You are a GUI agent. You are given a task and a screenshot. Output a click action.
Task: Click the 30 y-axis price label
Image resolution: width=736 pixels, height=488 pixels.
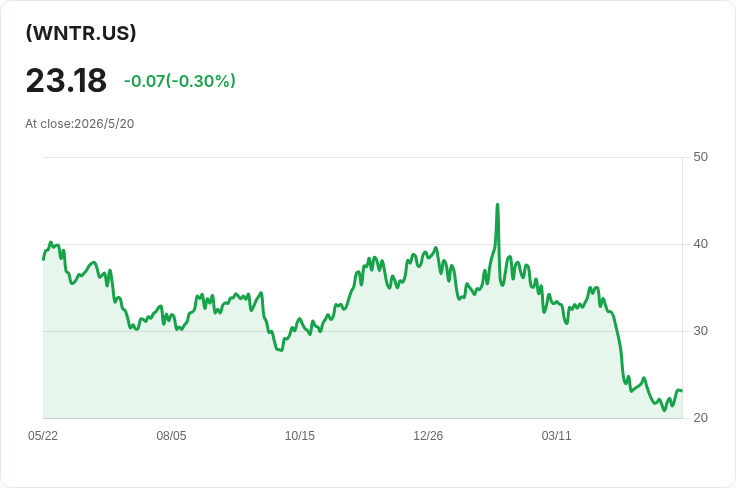700,331
